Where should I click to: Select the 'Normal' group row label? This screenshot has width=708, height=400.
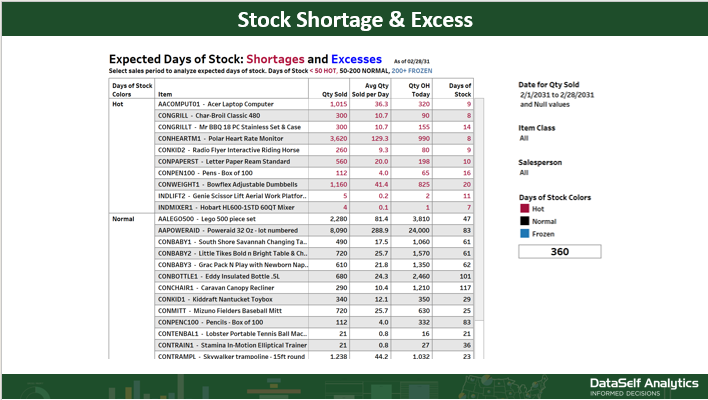tap(123, 219)
